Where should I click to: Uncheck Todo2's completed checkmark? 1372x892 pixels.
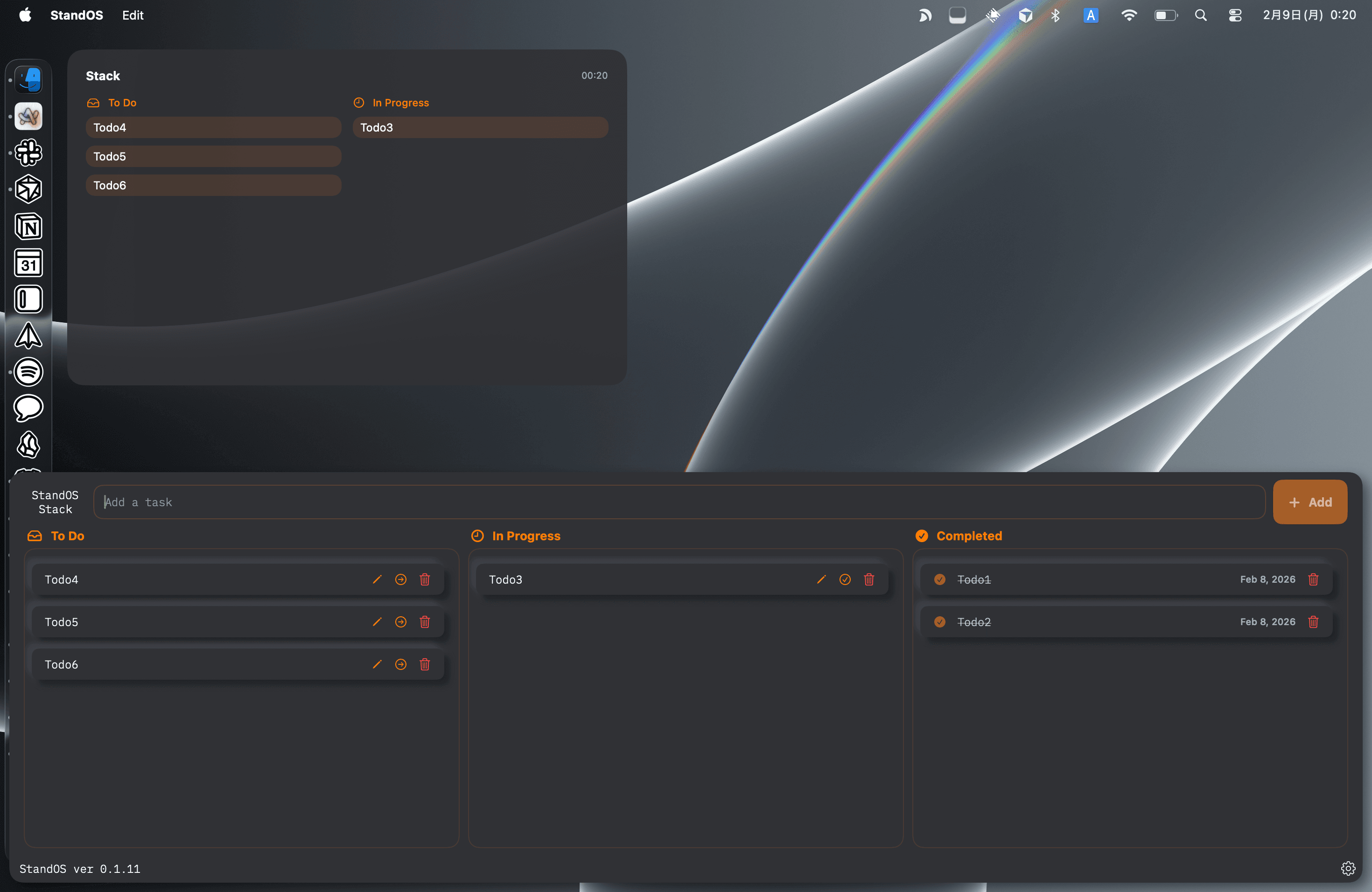[940, 622]
